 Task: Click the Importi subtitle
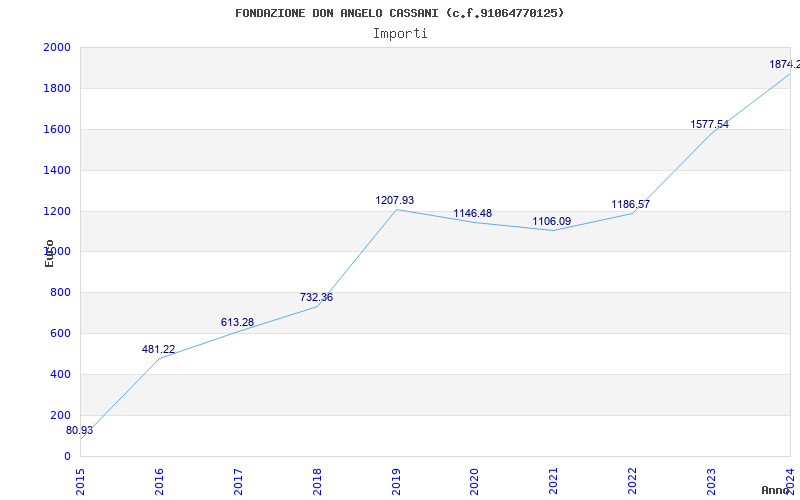[400, 34]
